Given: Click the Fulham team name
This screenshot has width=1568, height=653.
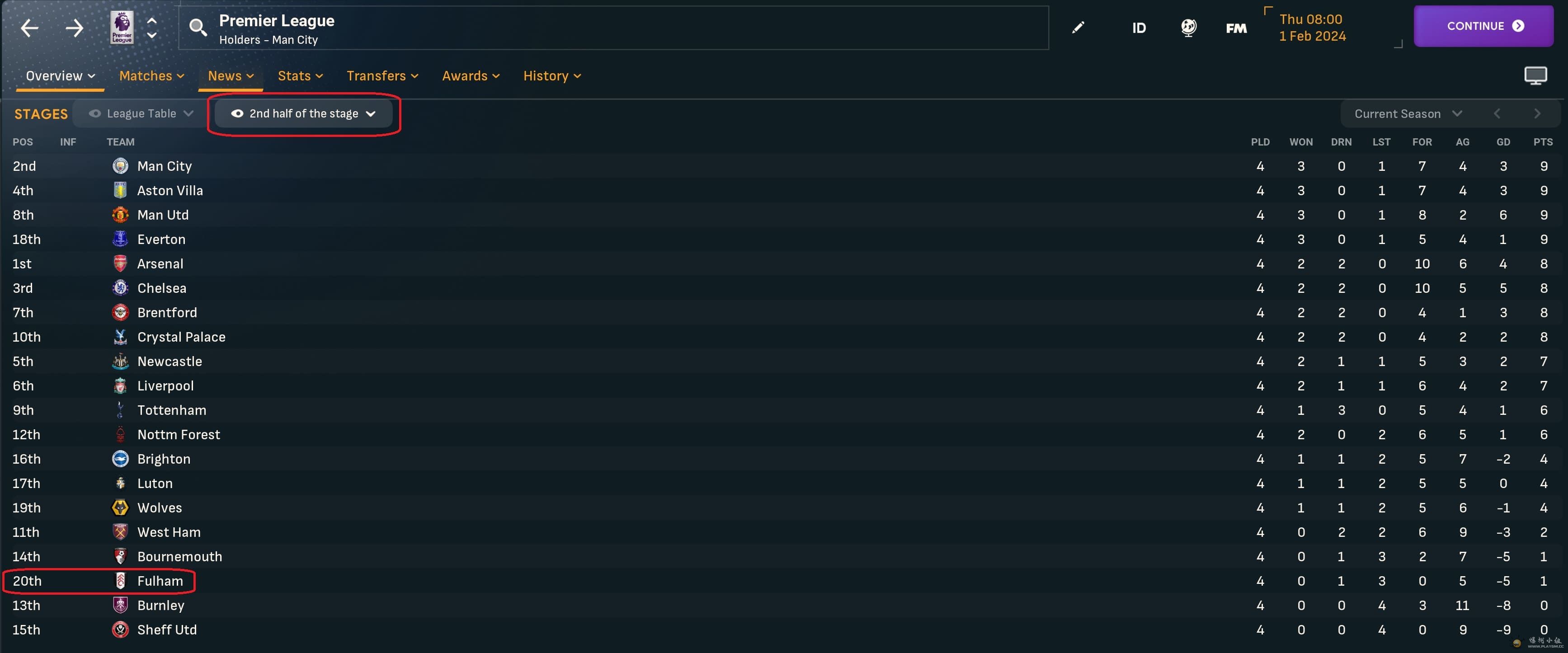Looking at the screenshot, I should pyautogui.click(x=160, y=581).
